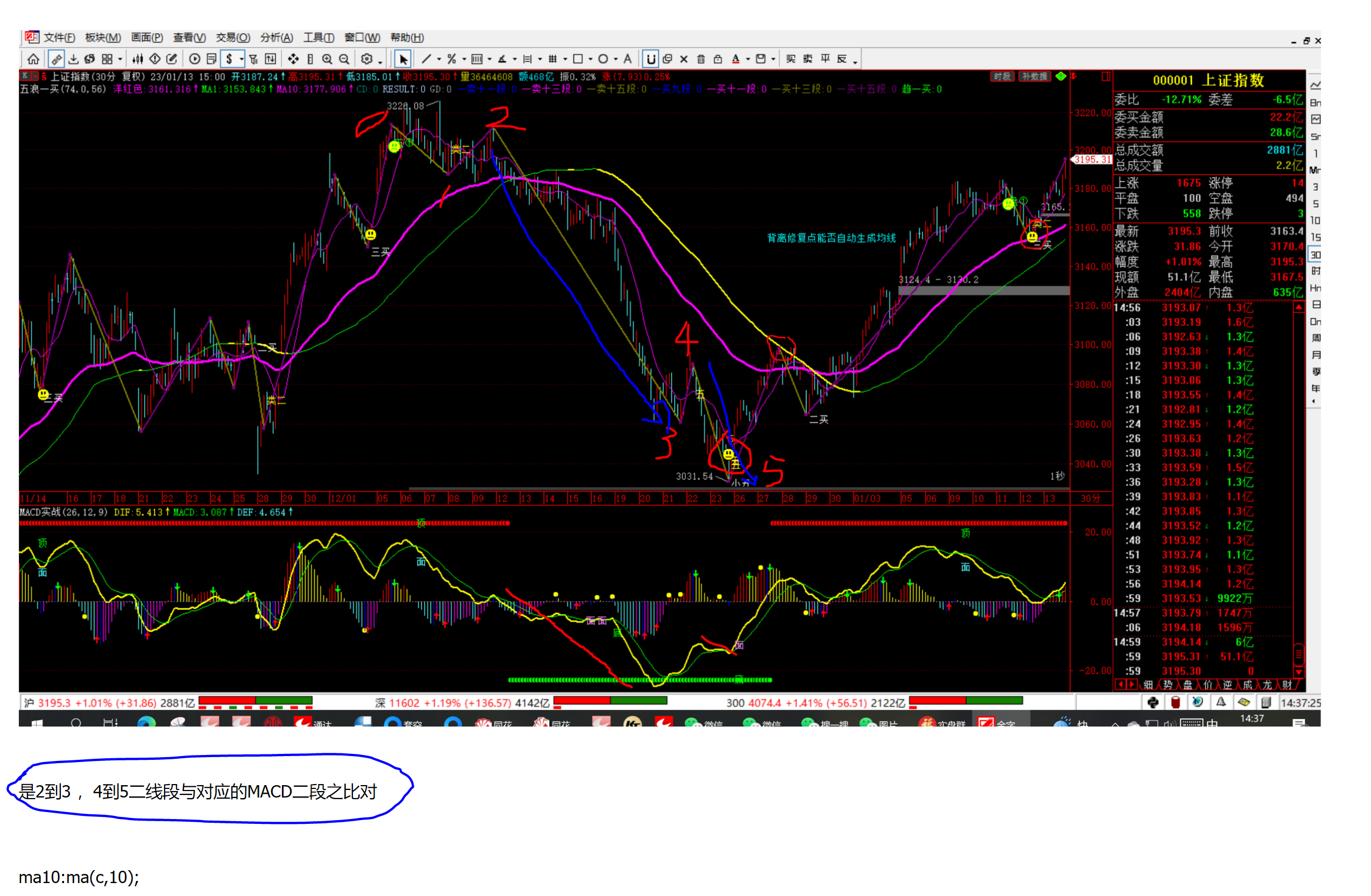Viewport: 1371px width, 896px height.
Task: Select the 30 minute period
Action: pos(1315,255)
